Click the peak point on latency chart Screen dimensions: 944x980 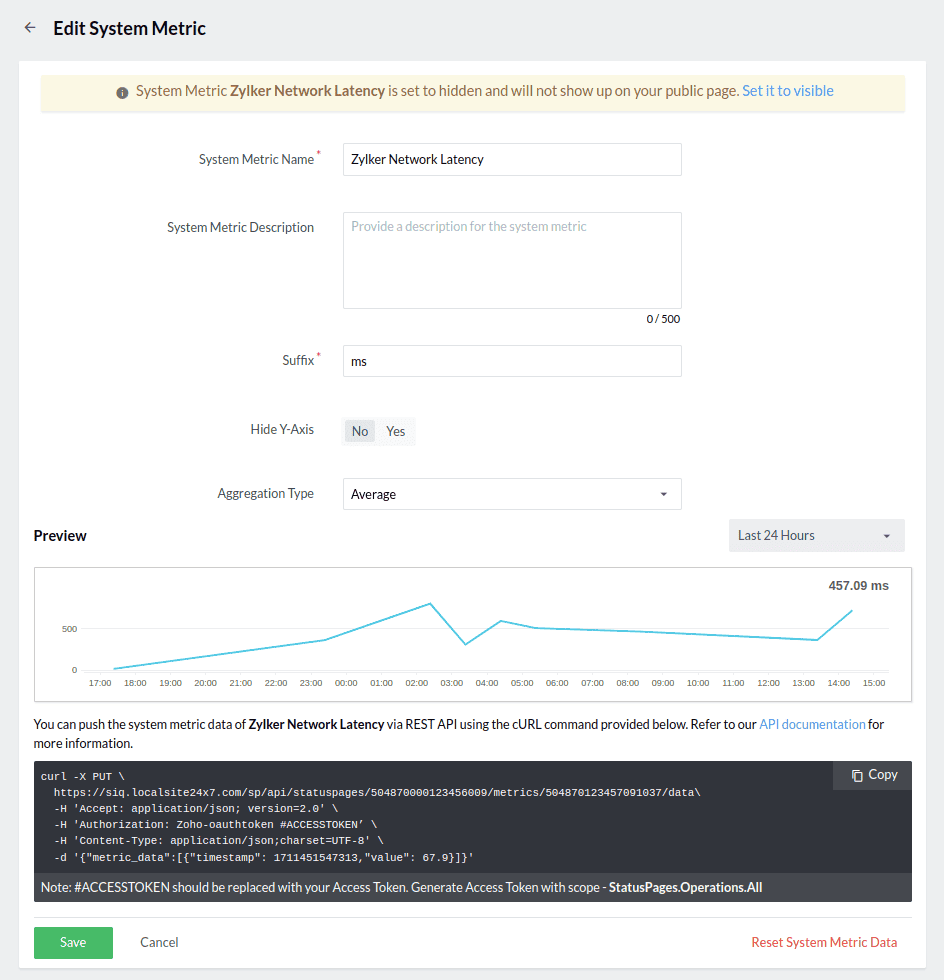[430, 604]
